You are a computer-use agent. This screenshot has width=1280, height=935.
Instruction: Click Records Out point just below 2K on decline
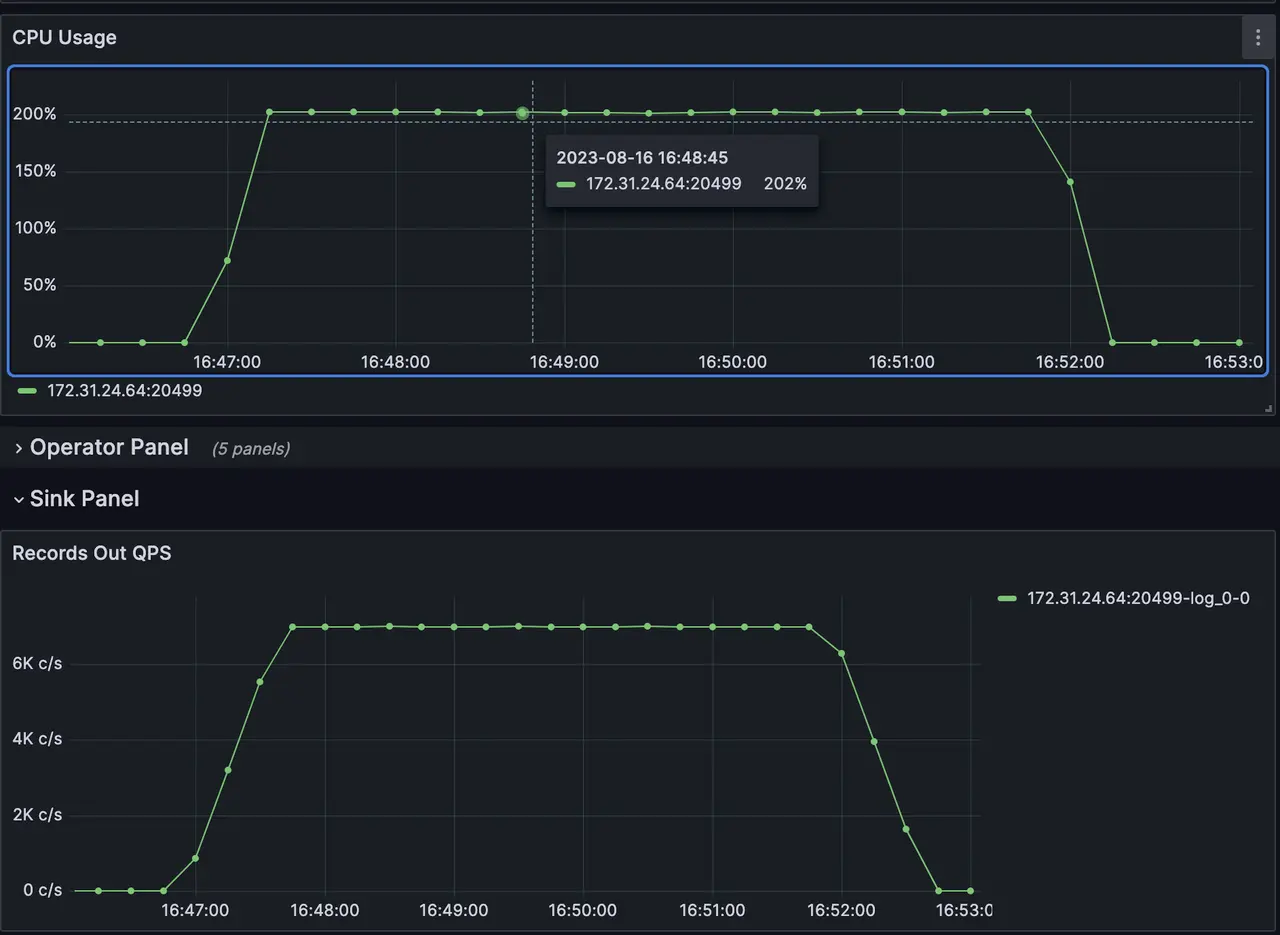[906, 829]
